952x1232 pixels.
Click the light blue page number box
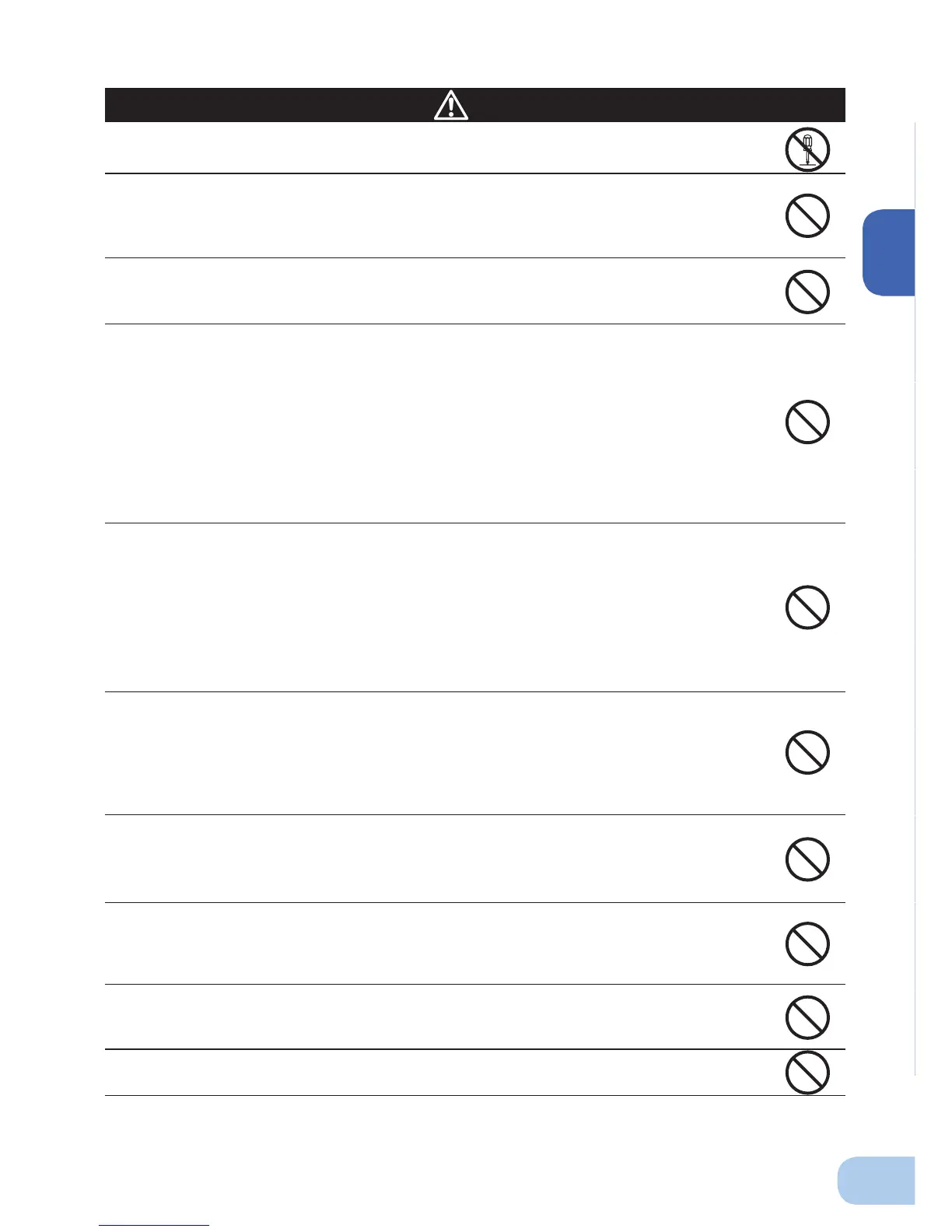coord(877,1180)
